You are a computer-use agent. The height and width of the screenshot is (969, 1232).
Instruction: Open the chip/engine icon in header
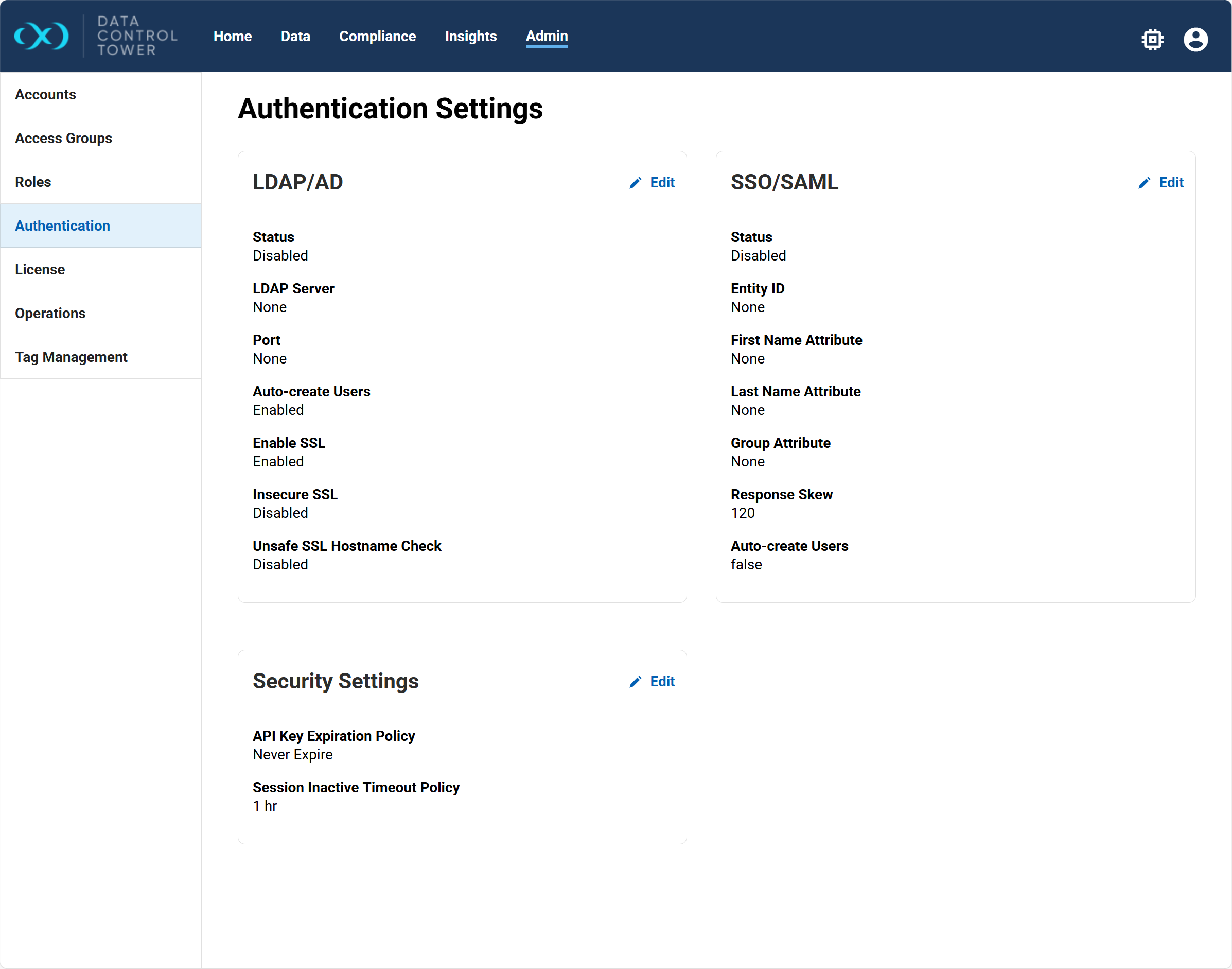pos(1152,39)
